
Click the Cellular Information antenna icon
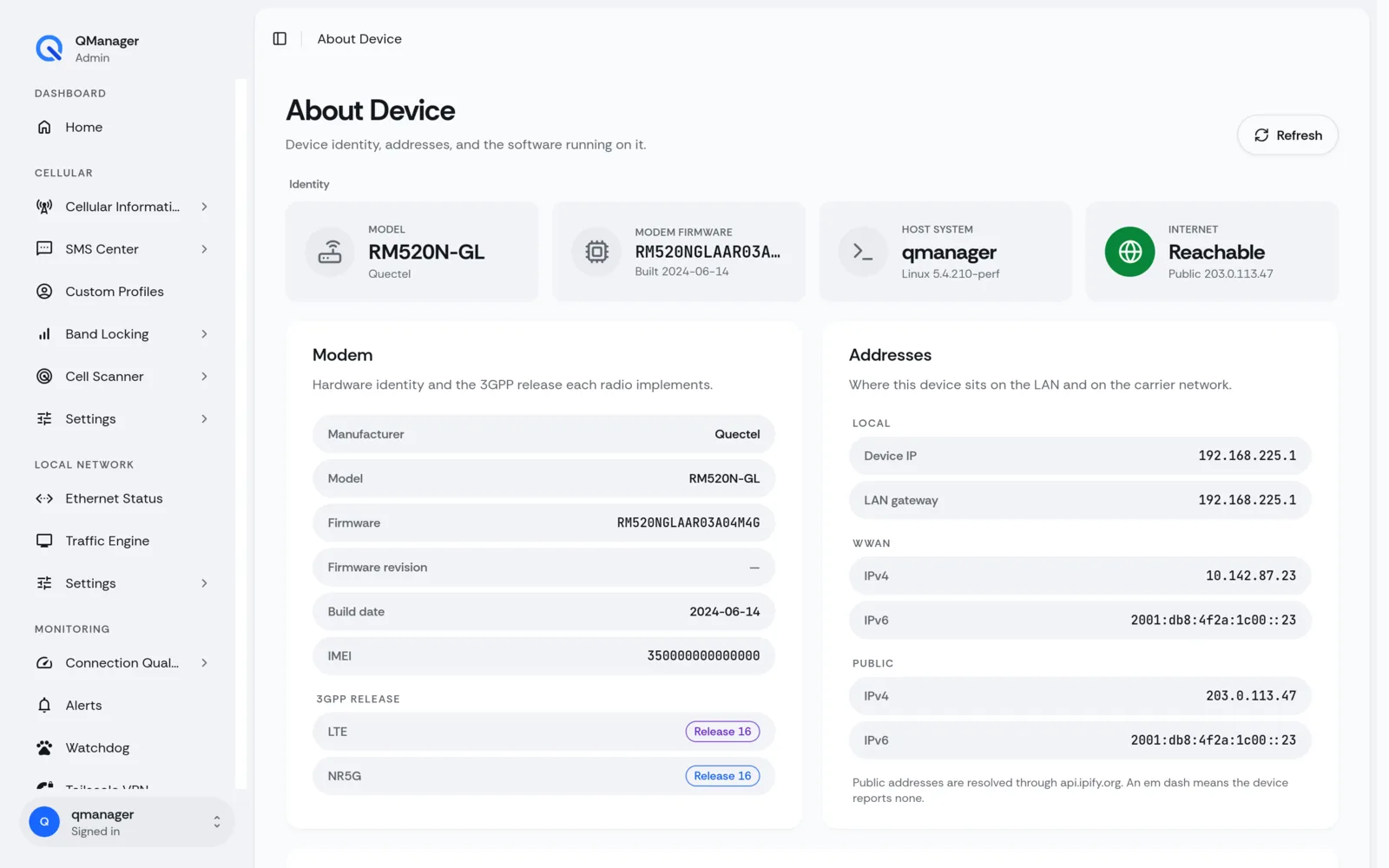pyautogui.click(x=44, y=207)
